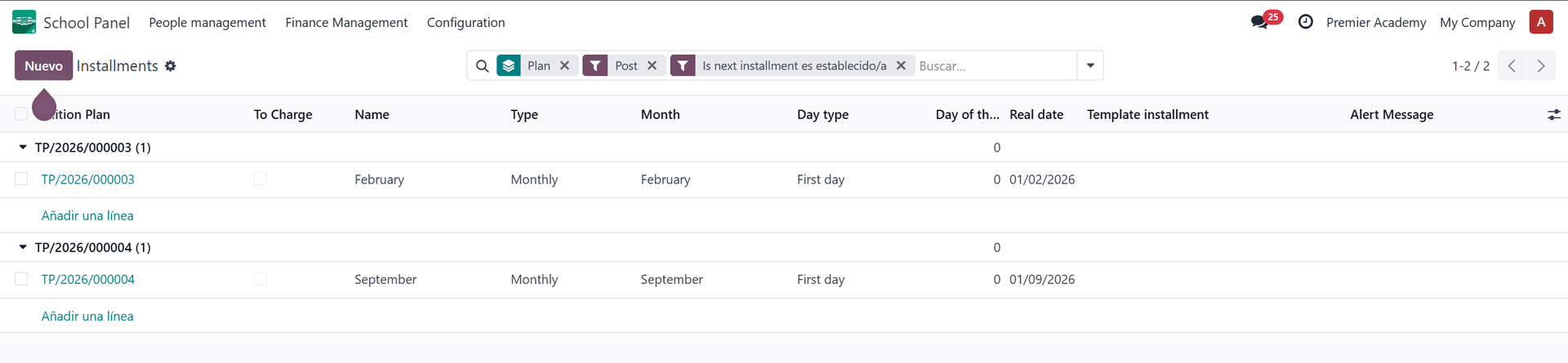Image resolution: width=1568 pixels, height=363 pixels.
Task: Go to next page arrow
Action: click(x=1540, y=66)
